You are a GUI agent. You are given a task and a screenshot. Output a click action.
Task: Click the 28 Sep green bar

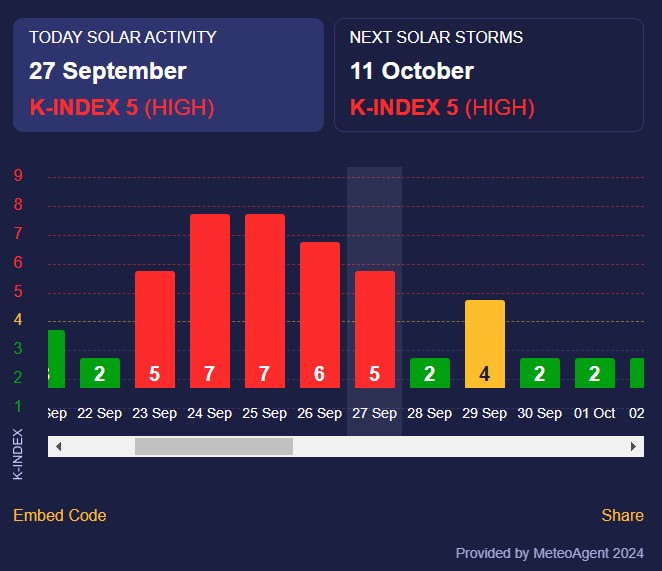430,373
